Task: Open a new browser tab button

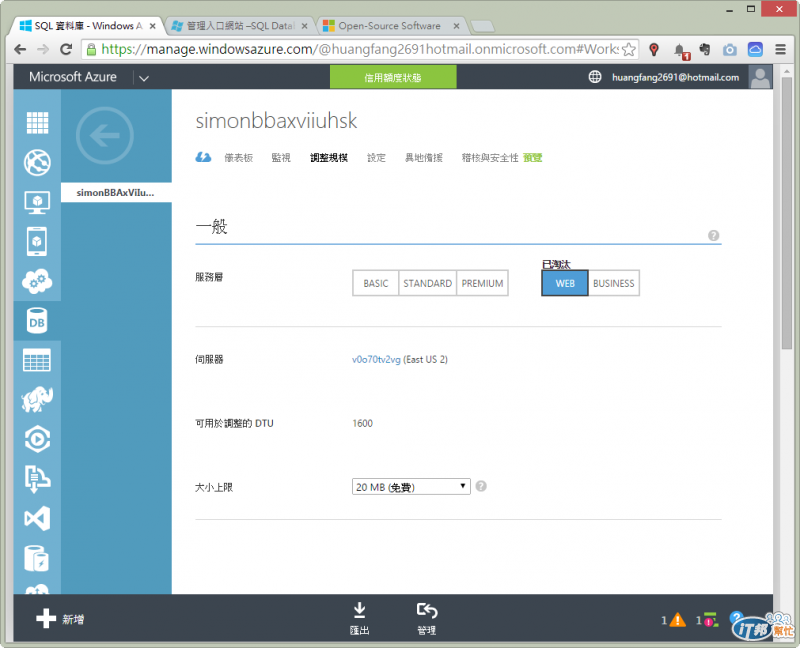Action: 482,26
